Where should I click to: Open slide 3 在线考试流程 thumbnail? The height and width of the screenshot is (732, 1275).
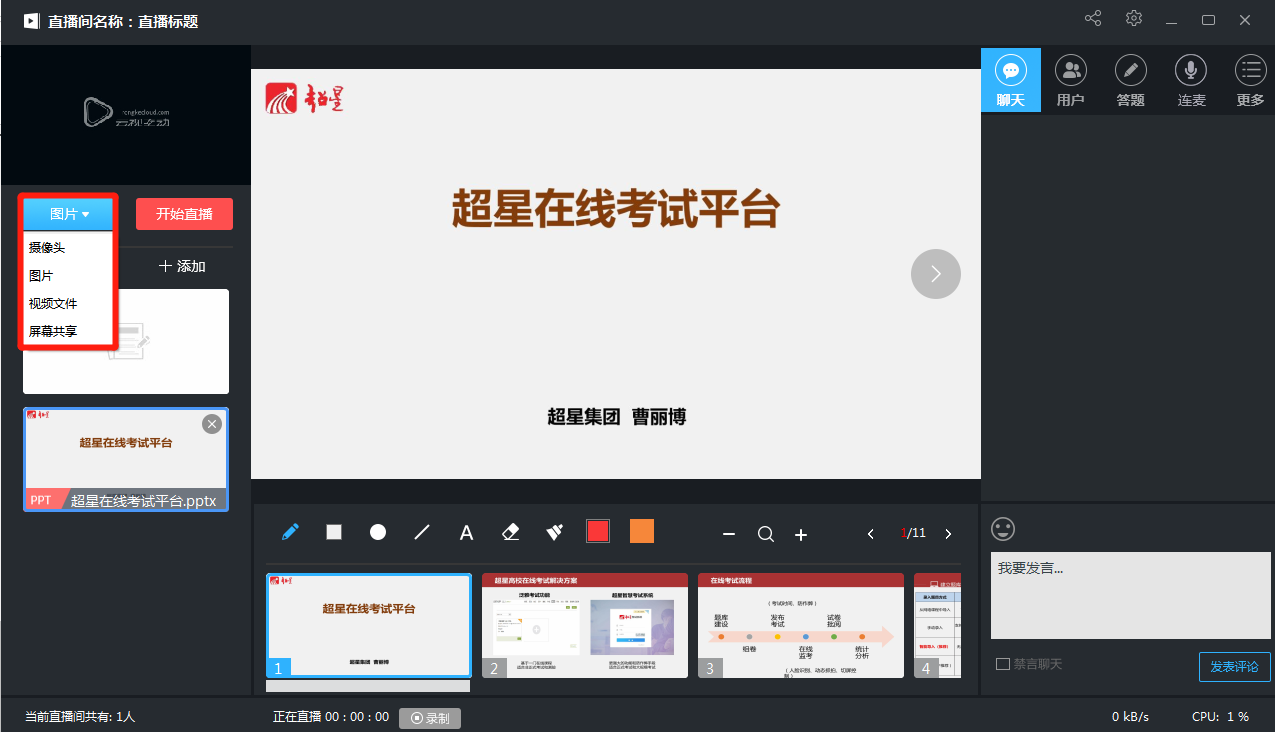click(801, 625)
